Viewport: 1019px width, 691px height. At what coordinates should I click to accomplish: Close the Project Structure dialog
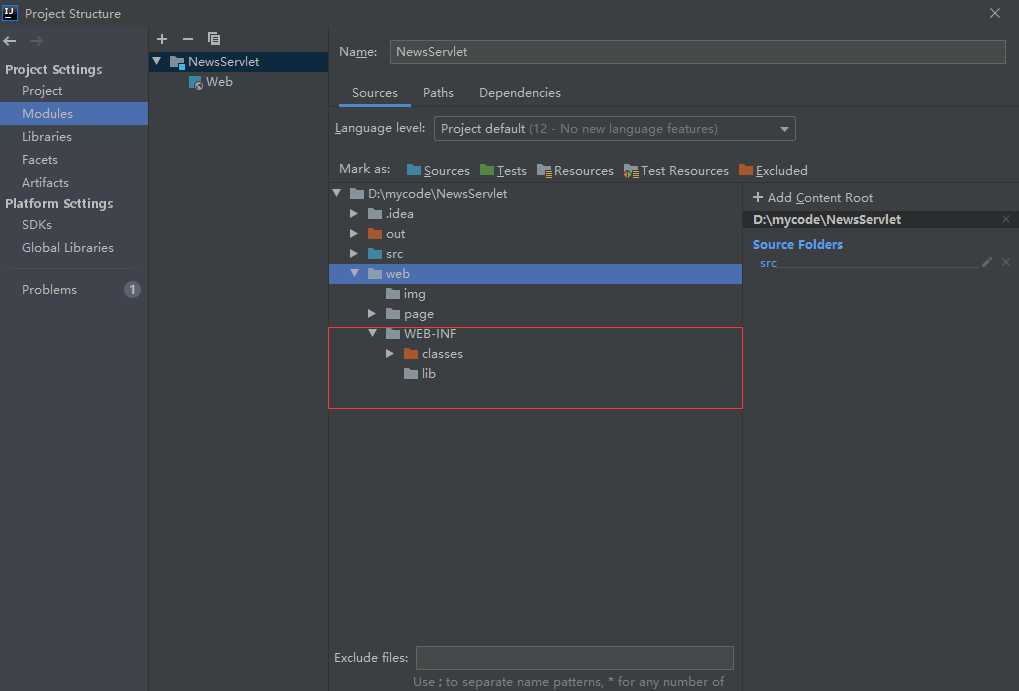995,14
